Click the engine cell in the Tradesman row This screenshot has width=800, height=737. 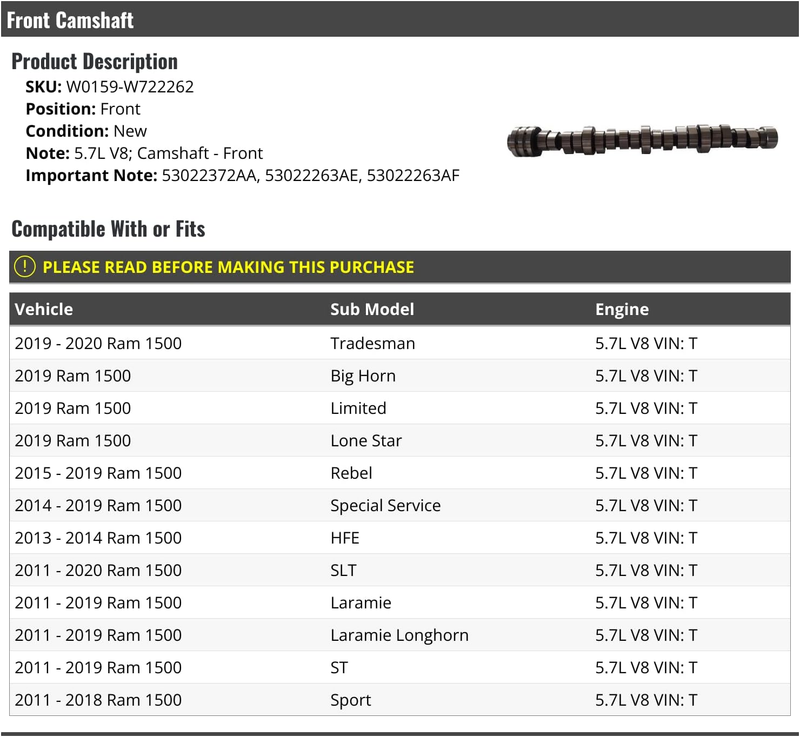pyautogui.click(x=646, y=343)
